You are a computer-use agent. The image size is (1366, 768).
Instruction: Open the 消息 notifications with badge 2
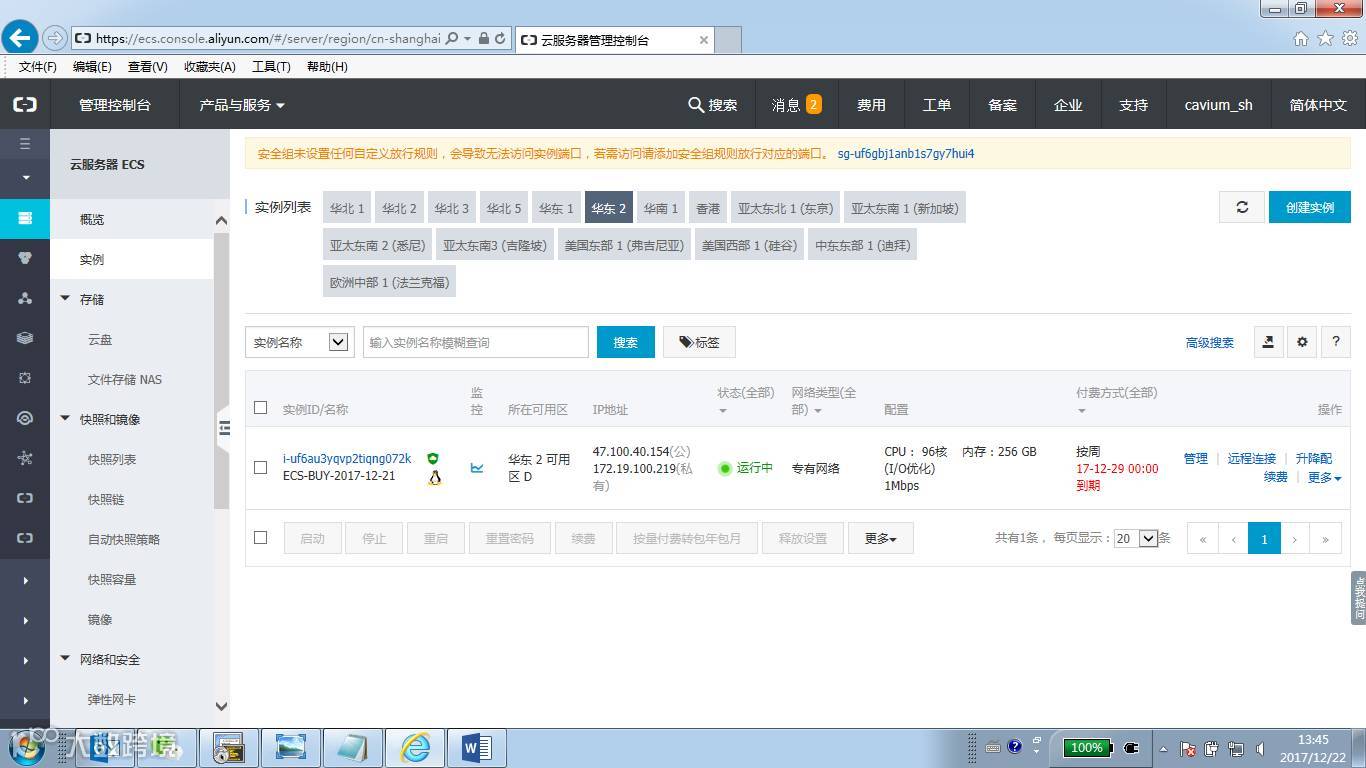point(796,104)
